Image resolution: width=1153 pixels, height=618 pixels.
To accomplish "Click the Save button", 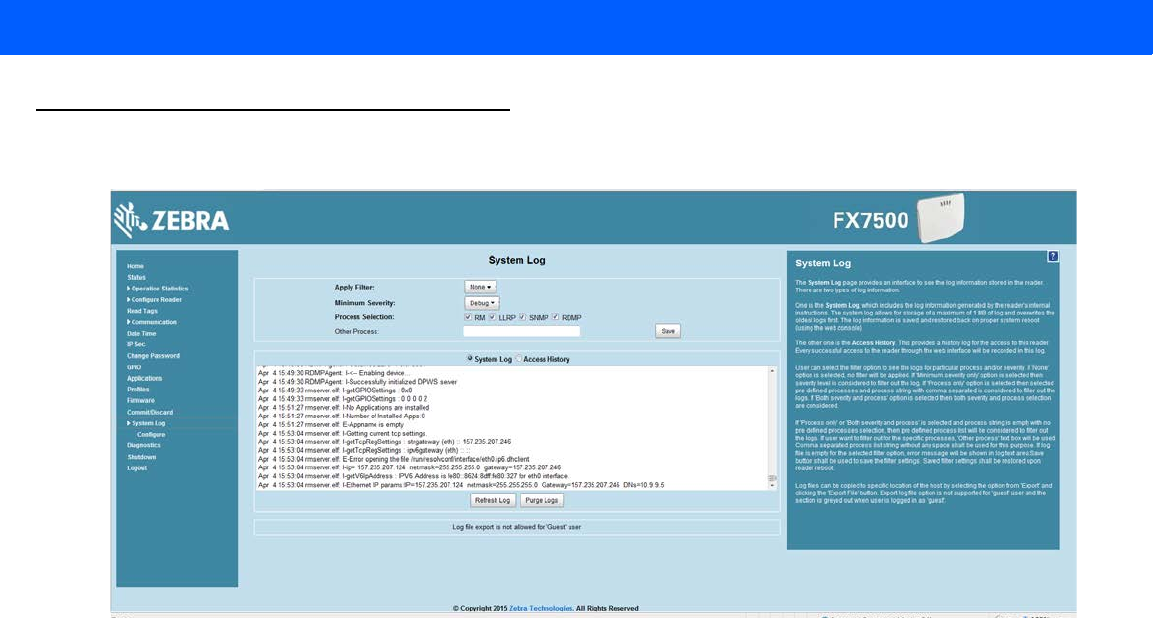I will (668, 331).
